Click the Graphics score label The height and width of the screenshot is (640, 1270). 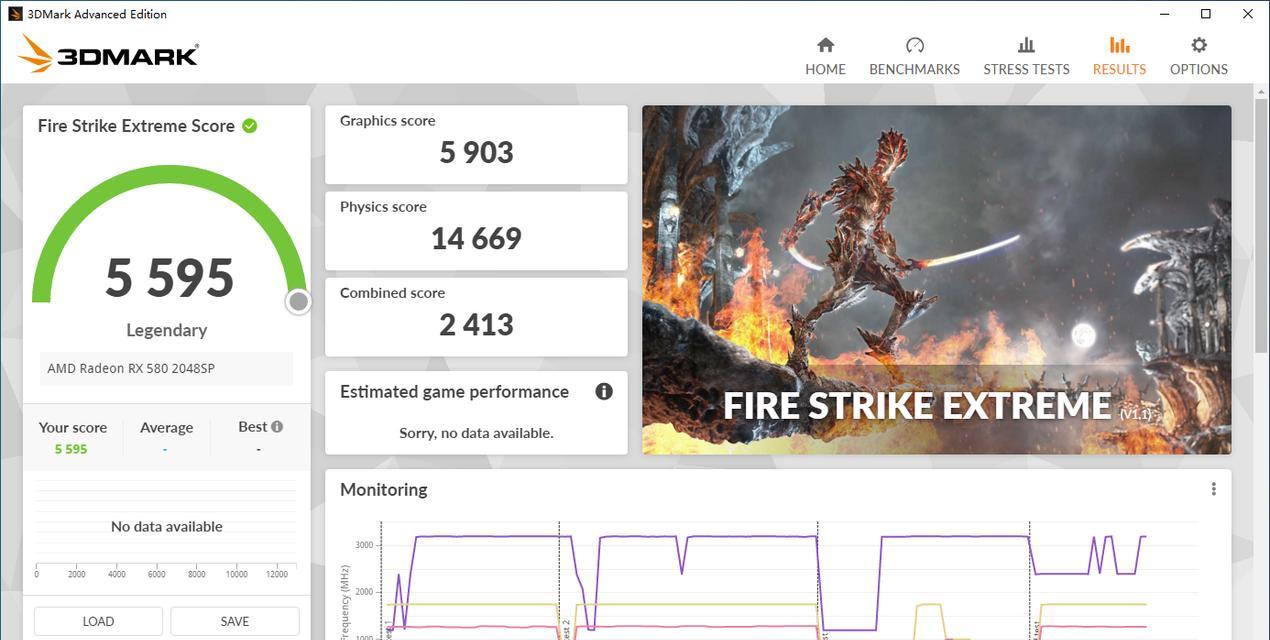click(388, 121)
